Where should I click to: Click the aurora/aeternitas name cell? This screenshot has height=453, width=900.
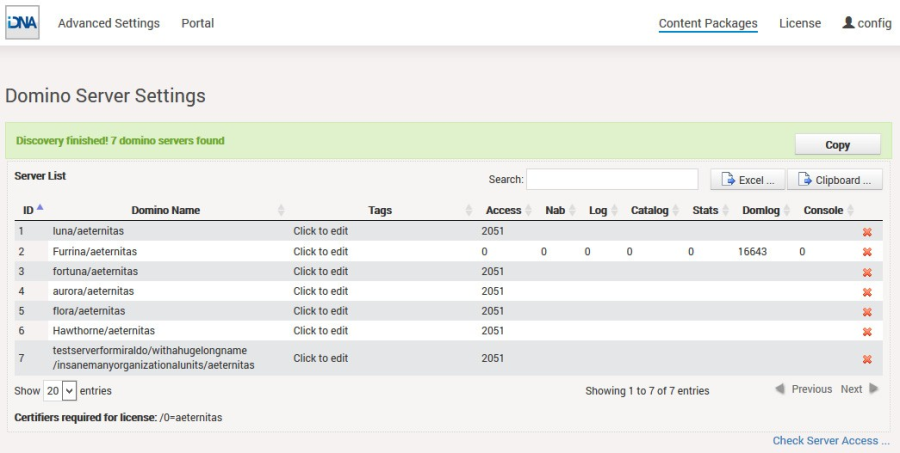[x=93, y=291]
